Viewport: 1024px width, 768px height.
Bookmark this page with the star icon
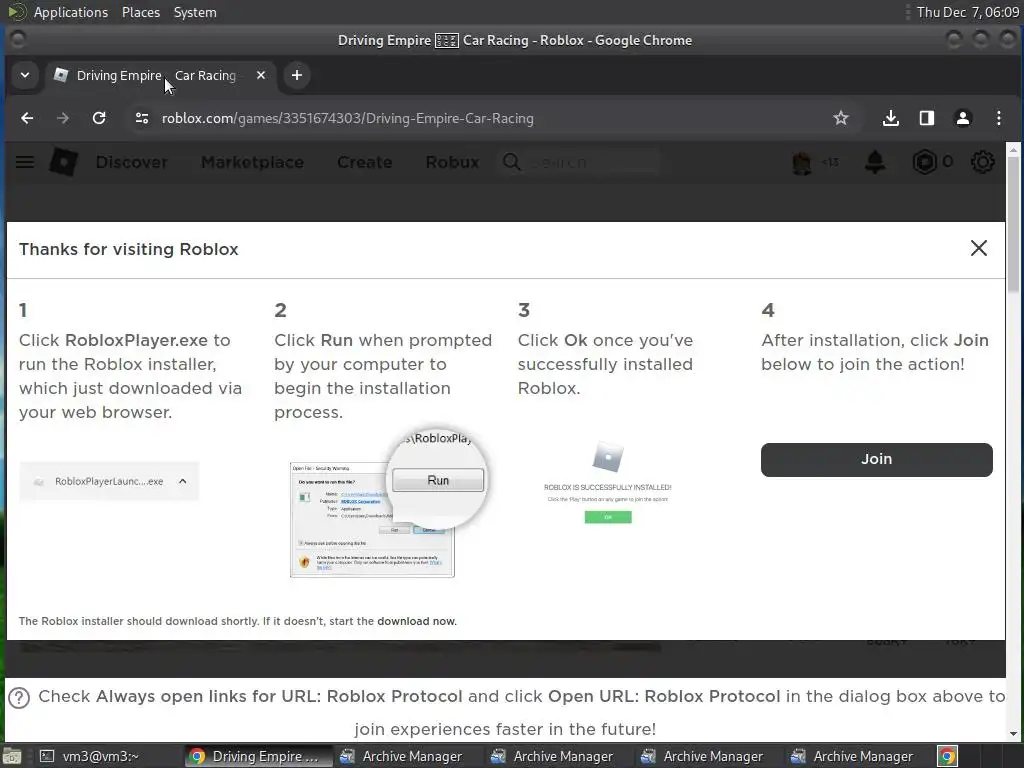[x=840, y=118]
